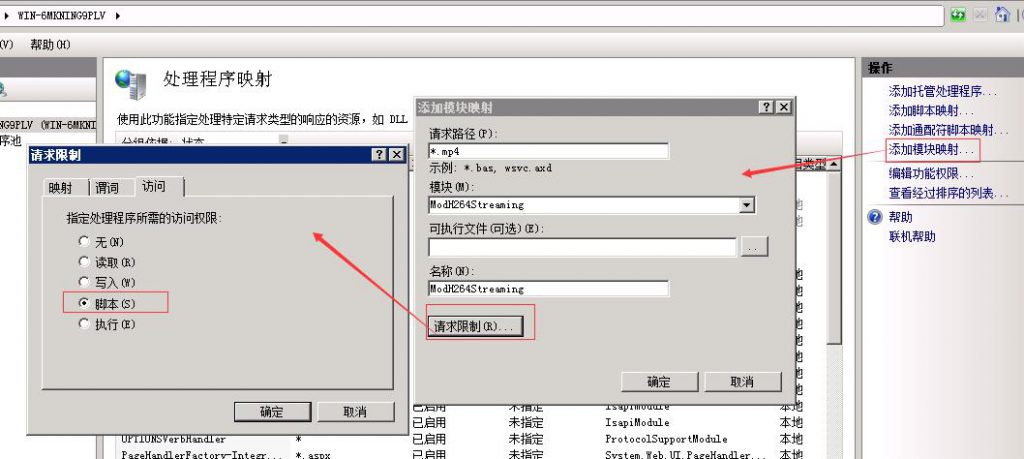
Task: Click the ? help button in the 添加模块映射 dialog
Action: [x=766, y=107]
